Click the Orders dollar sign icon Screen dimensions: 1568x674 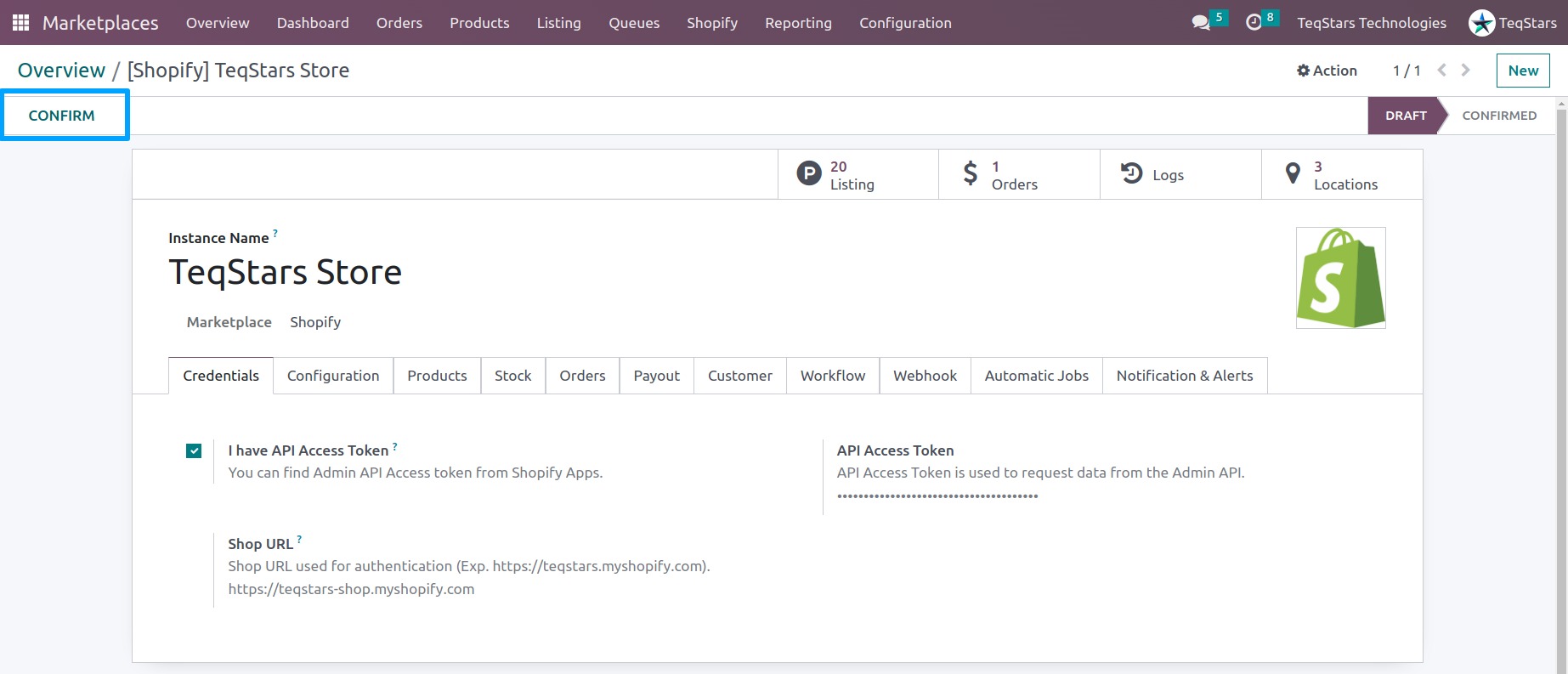[x=971, y=174]
